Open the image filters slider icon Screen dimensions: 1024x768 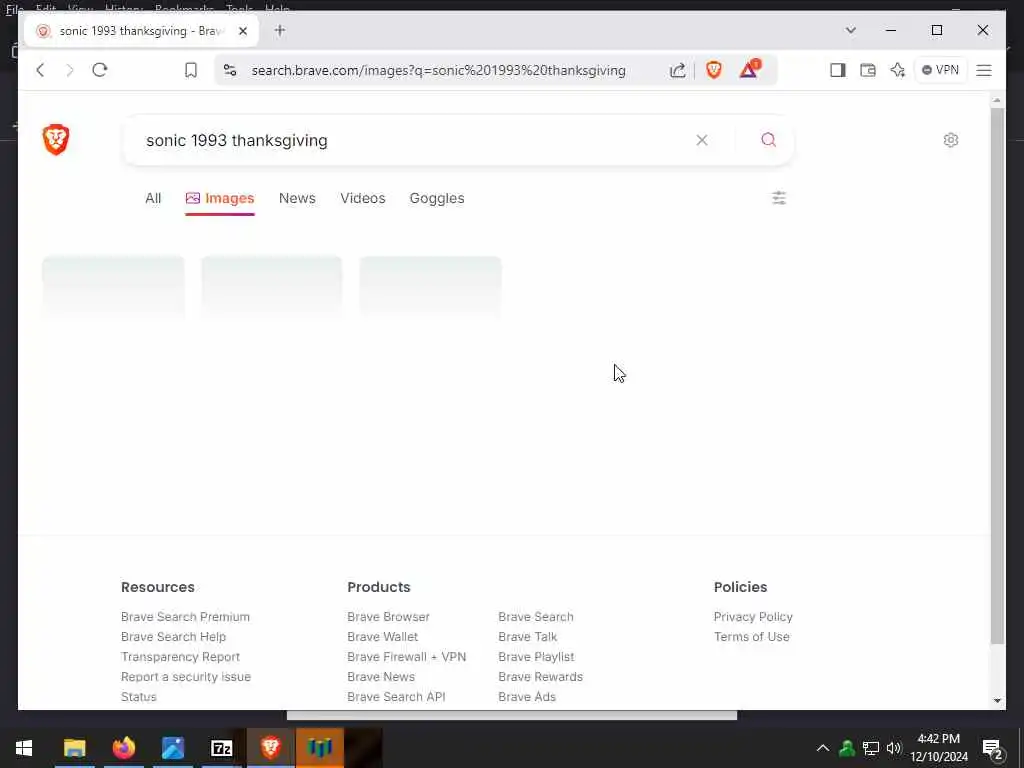pyautogui.click(x=779, y=198)
